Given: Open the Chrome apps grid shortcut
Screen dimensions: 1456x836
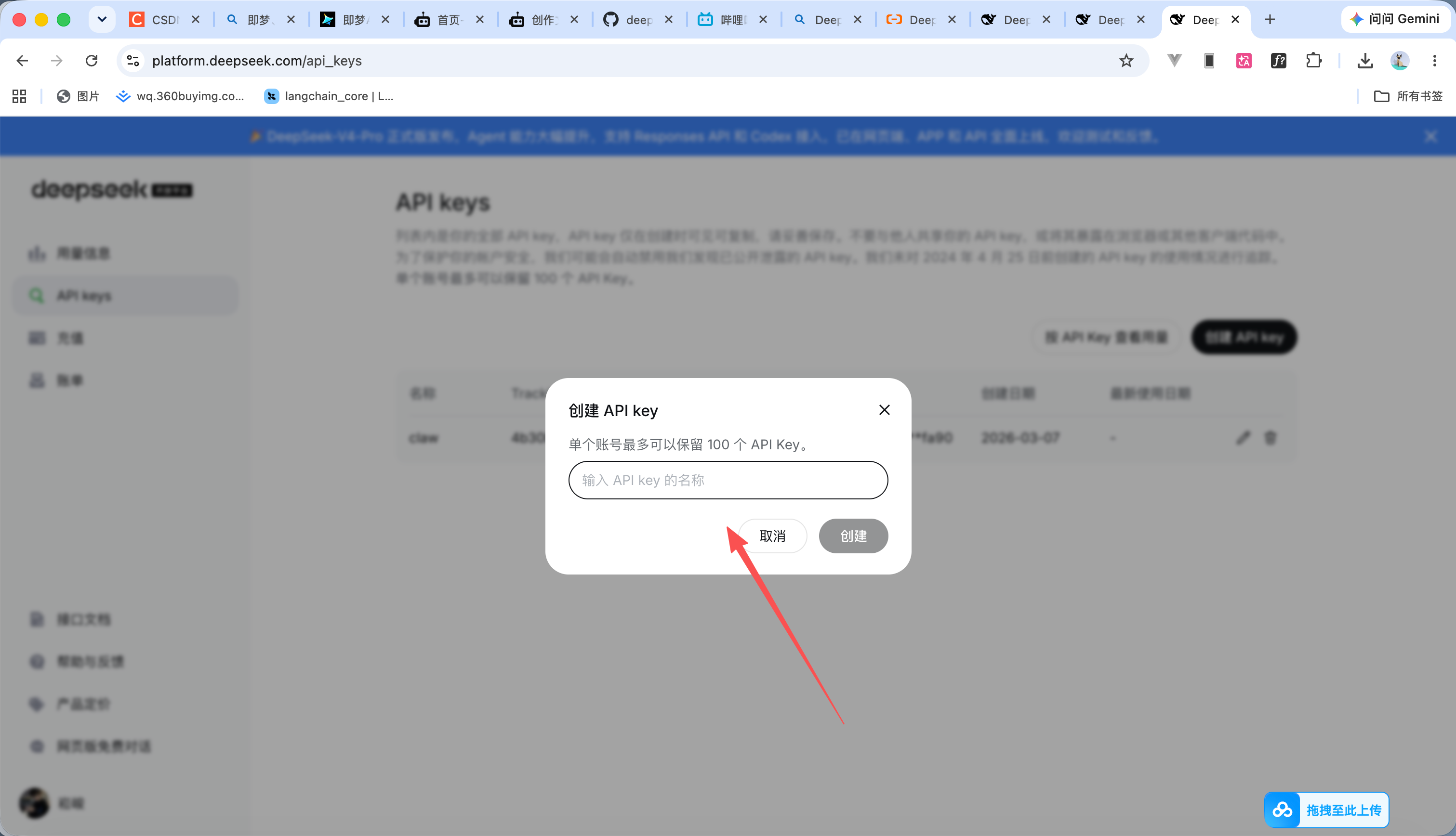Looking at the screenshot, I should point(20,96).
